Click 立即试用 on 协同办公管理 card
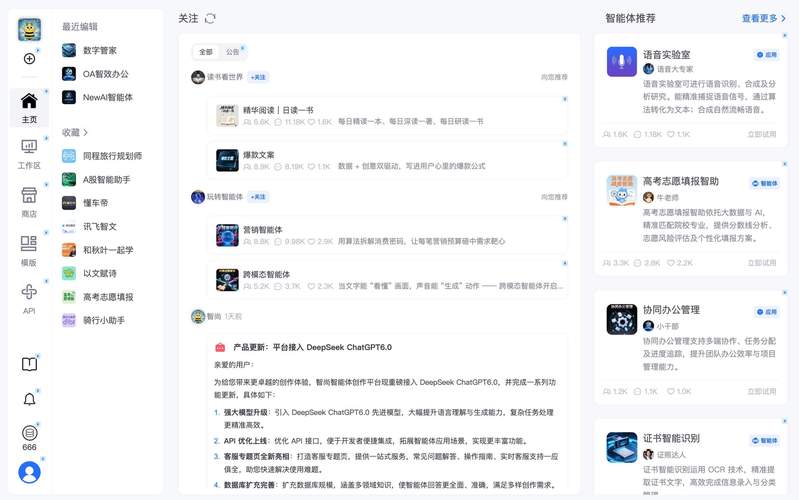This screenshot has height=500, width=799. [x=762, y=391]
